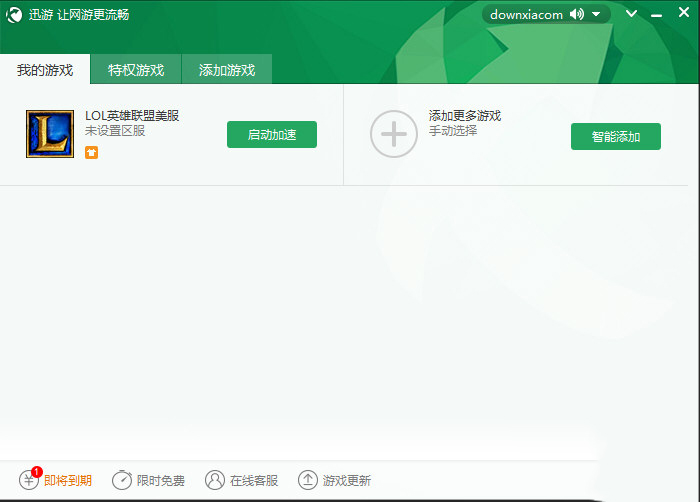The width and height of the screenshot is (700, 502).
Task: Minimize the Xunyou window
Action: pos(656,15)
